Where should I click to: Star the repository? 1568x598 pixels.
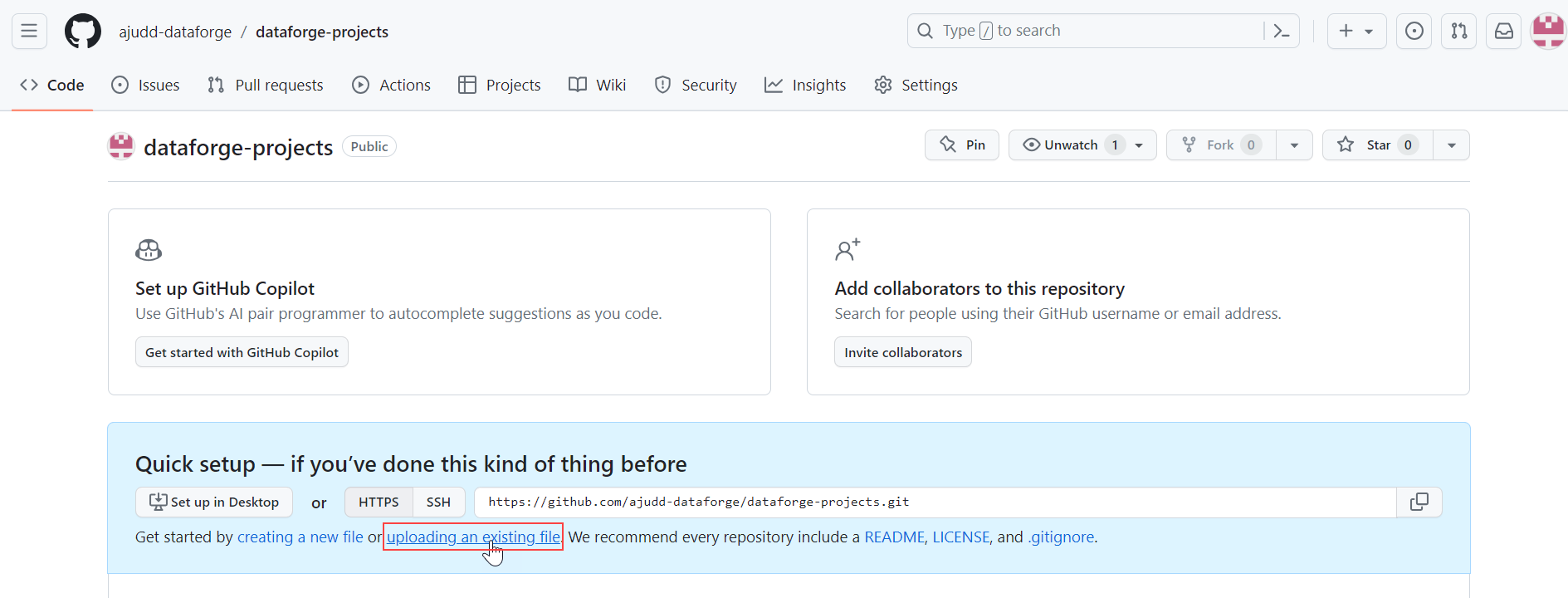click(x=1377, y=145)
